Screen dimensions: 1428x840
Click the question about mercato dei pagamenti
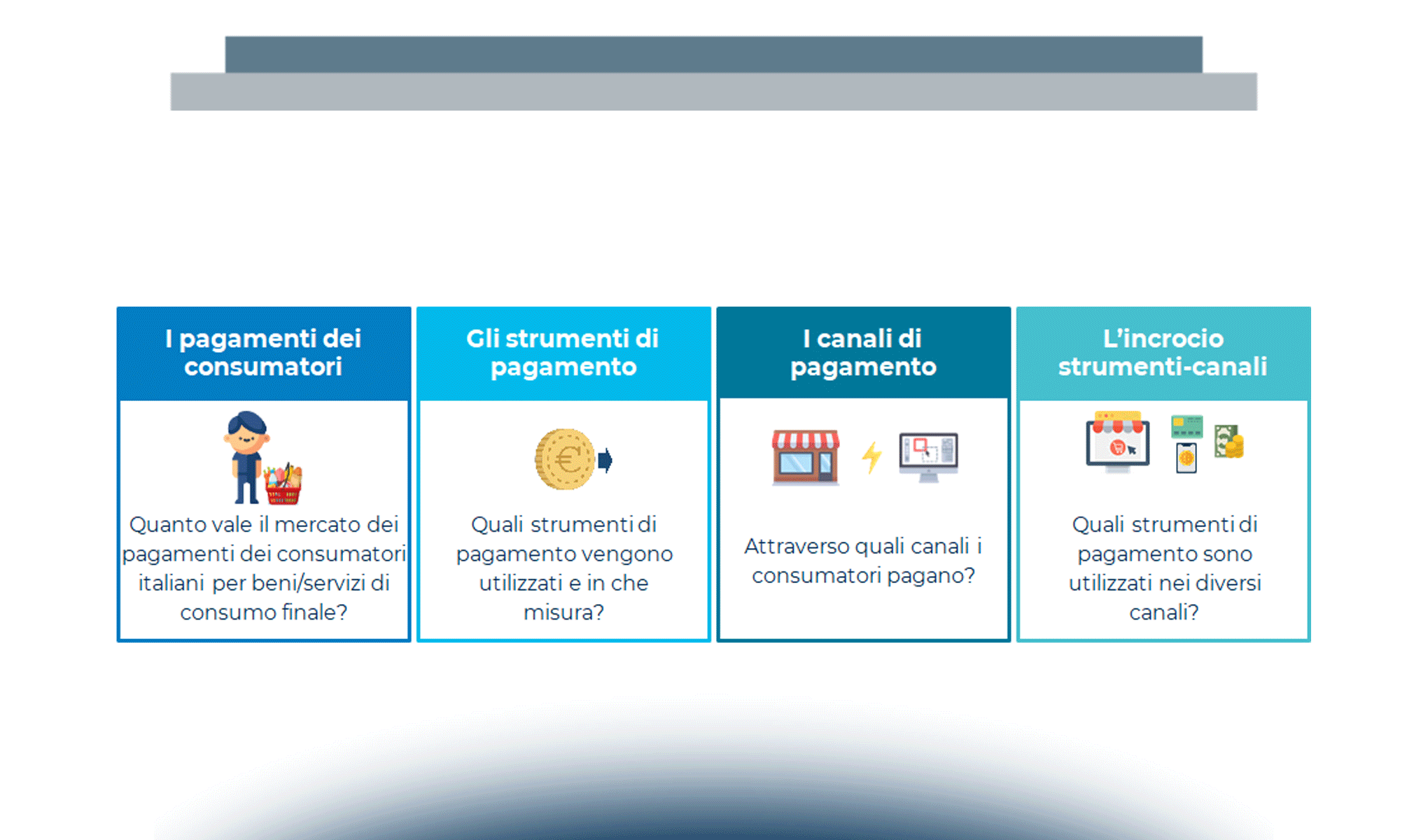[264, 568]
